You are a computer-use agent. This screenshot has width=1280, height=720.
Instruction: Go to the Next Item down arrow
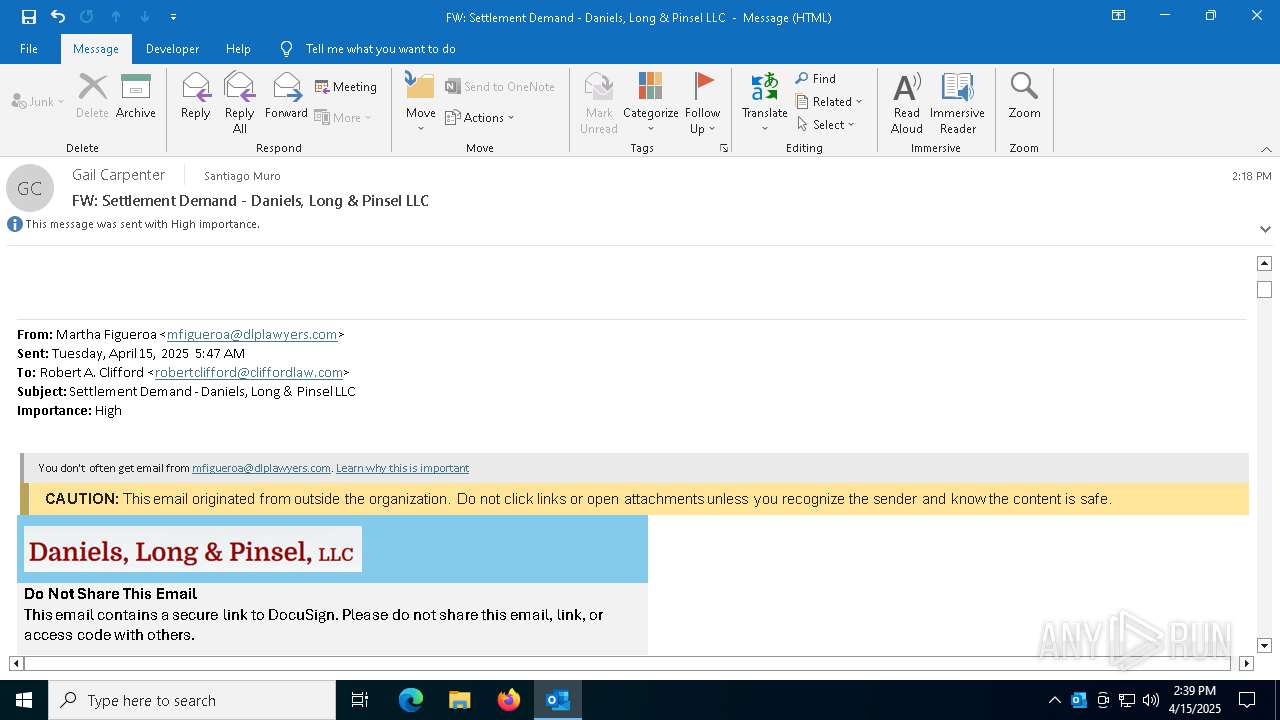[x=145, y=16]
